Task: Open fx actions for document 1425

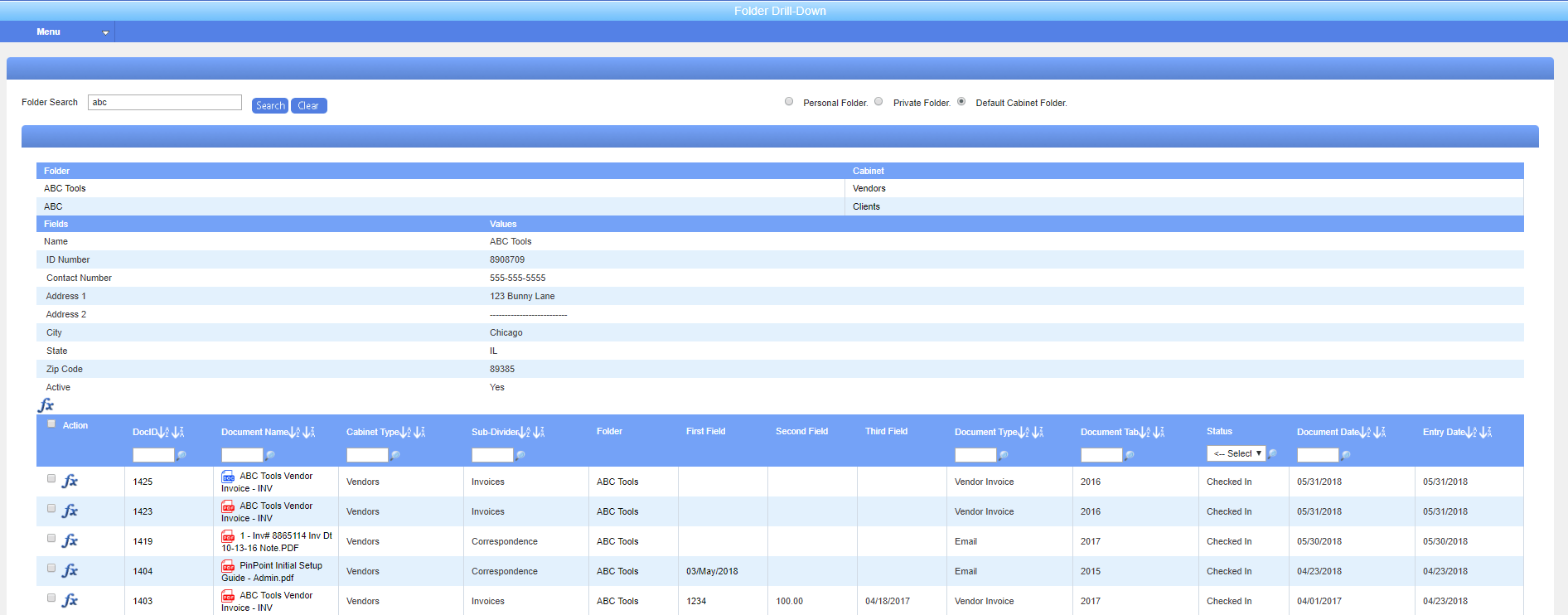Action: (70, 481)
